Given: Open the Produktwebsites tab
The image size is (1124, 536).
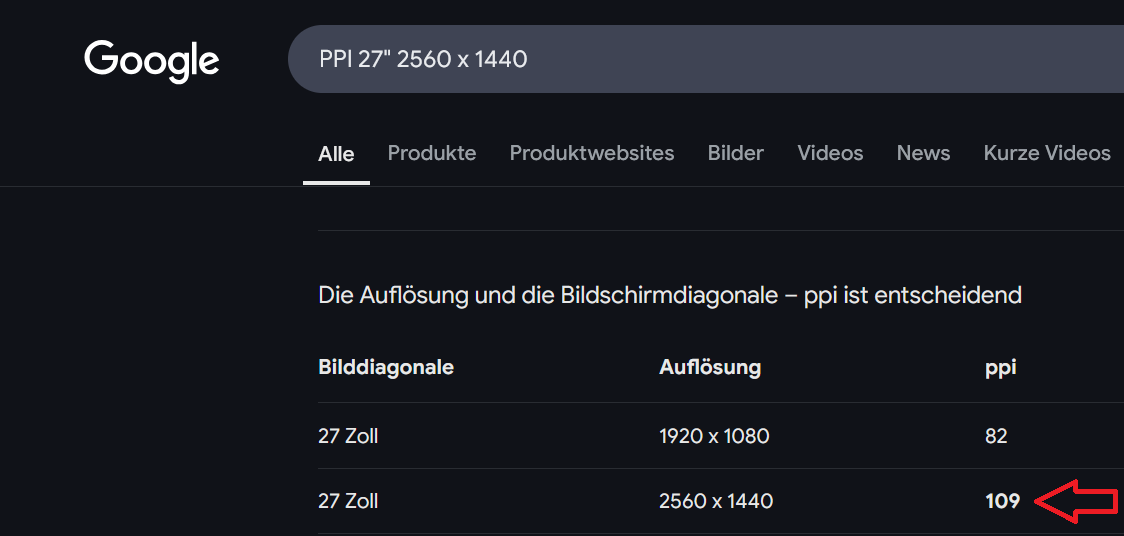Looking at the screenshot, I should click(x=592, y=153).
